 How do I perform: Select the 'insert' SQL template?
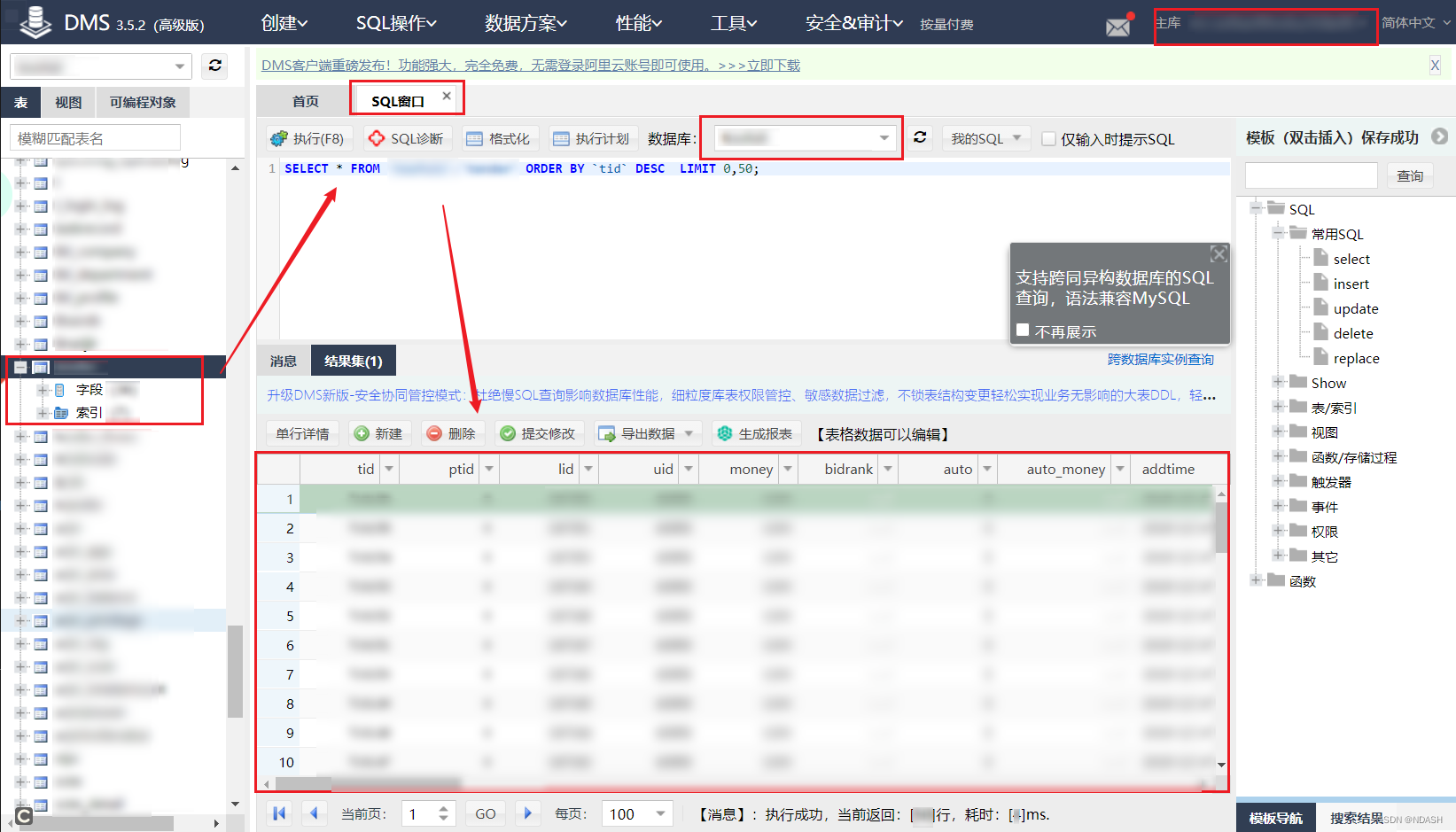(1351, 284)
